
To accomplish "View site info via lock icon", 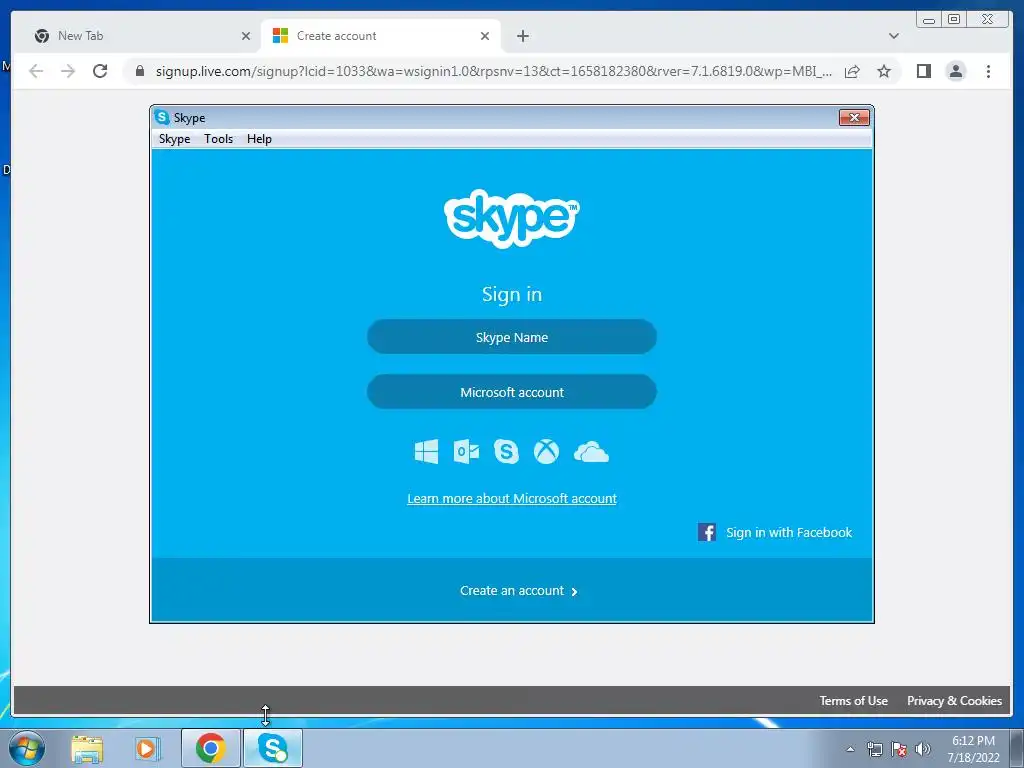I will coord(139,71).
